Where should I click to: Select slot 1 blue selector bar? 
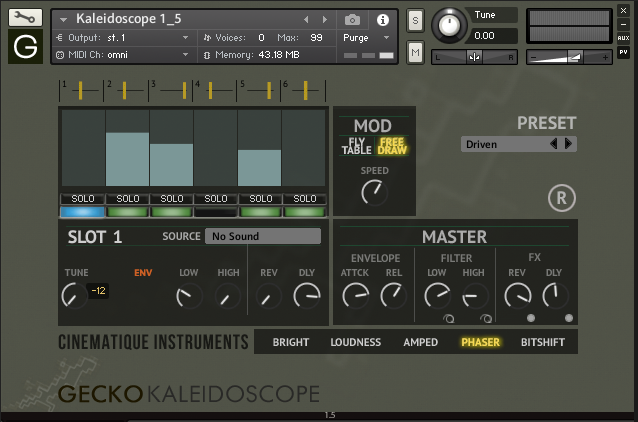pos(83,212)
